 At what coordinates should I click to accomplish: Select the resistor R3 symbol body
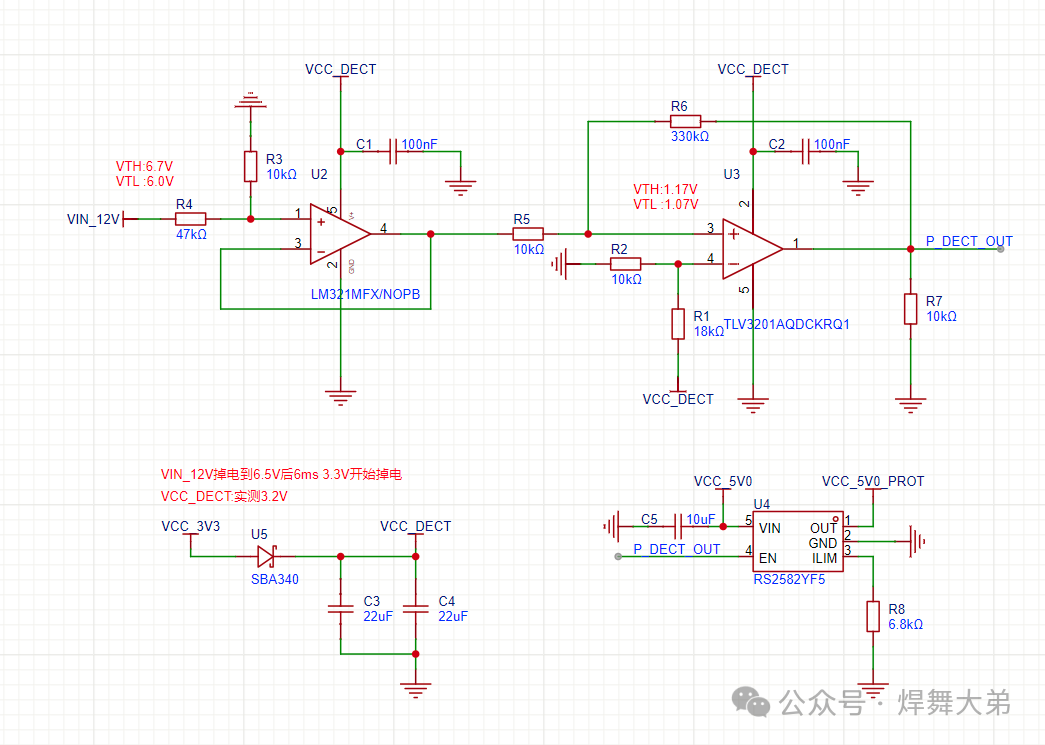point(251,167)
